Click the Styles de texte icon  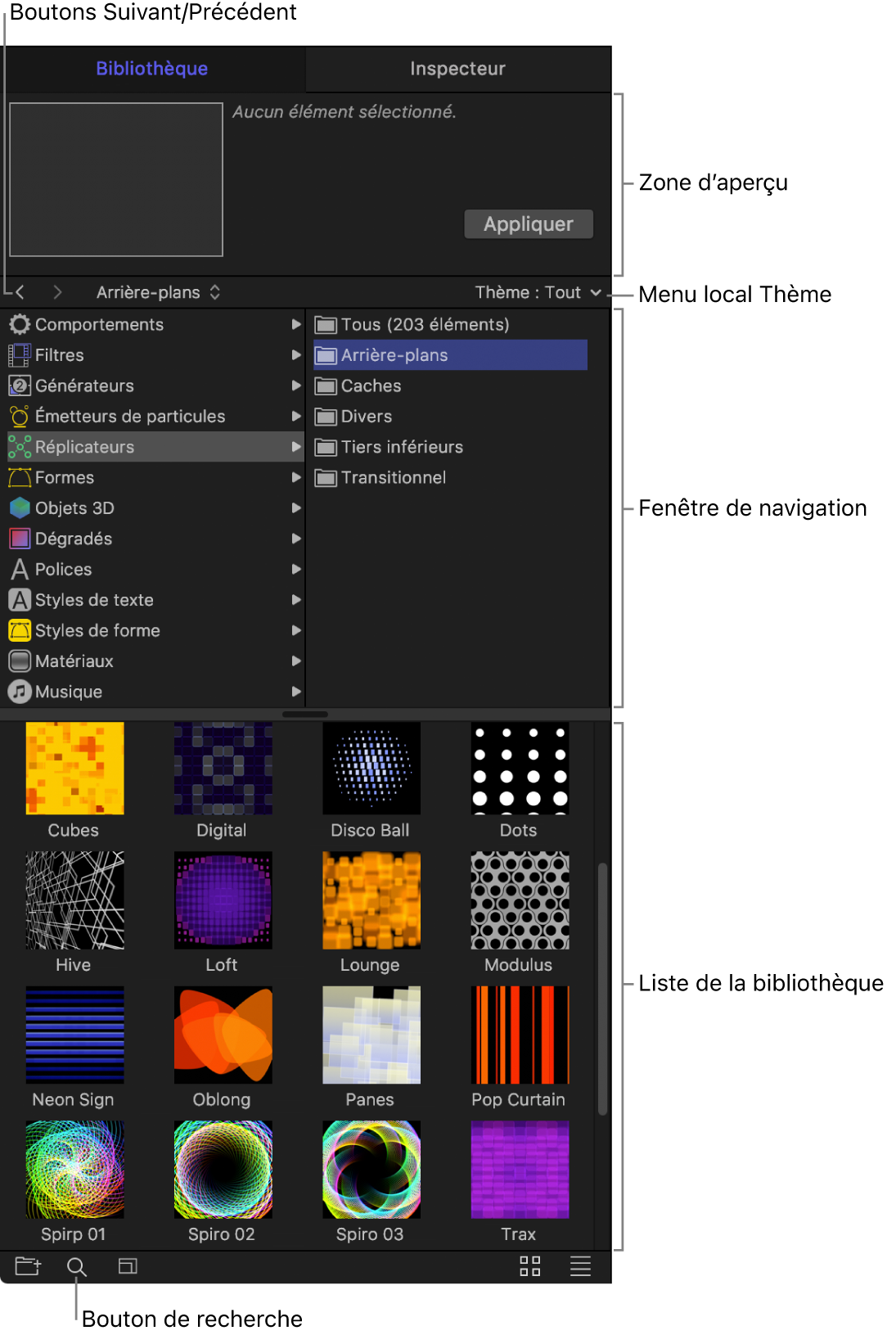[x=20, y=600]
